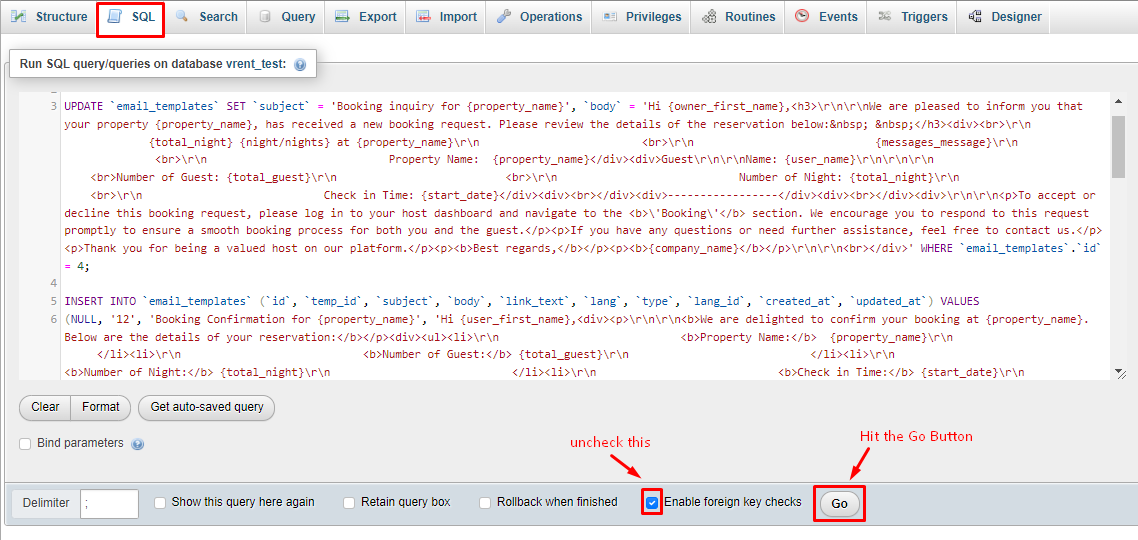Viewport: 1138px width, 540px height.
Task: Uncheck Enable foreign key checks
Action: click(x=652, y=503)
